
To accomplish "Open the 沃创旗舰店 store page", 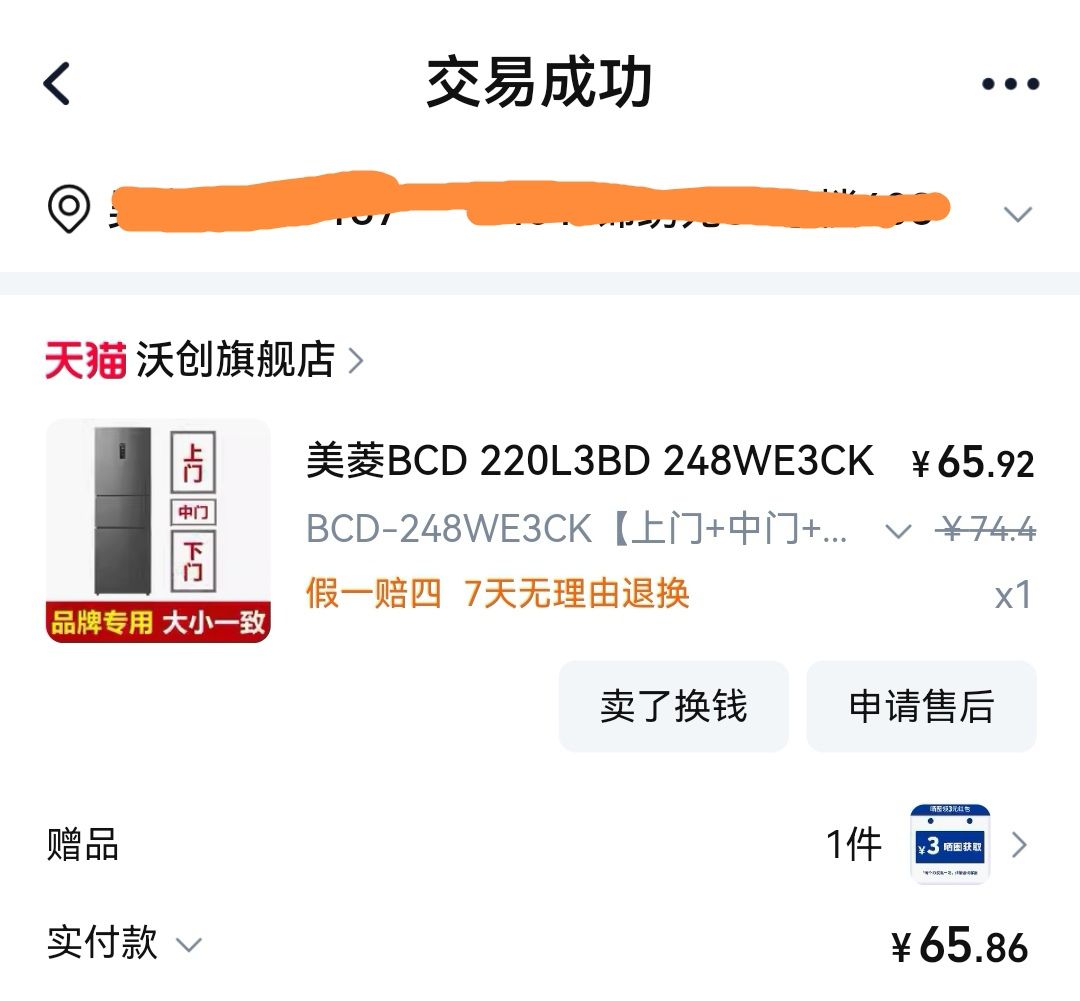I will [x=236, y=360].
